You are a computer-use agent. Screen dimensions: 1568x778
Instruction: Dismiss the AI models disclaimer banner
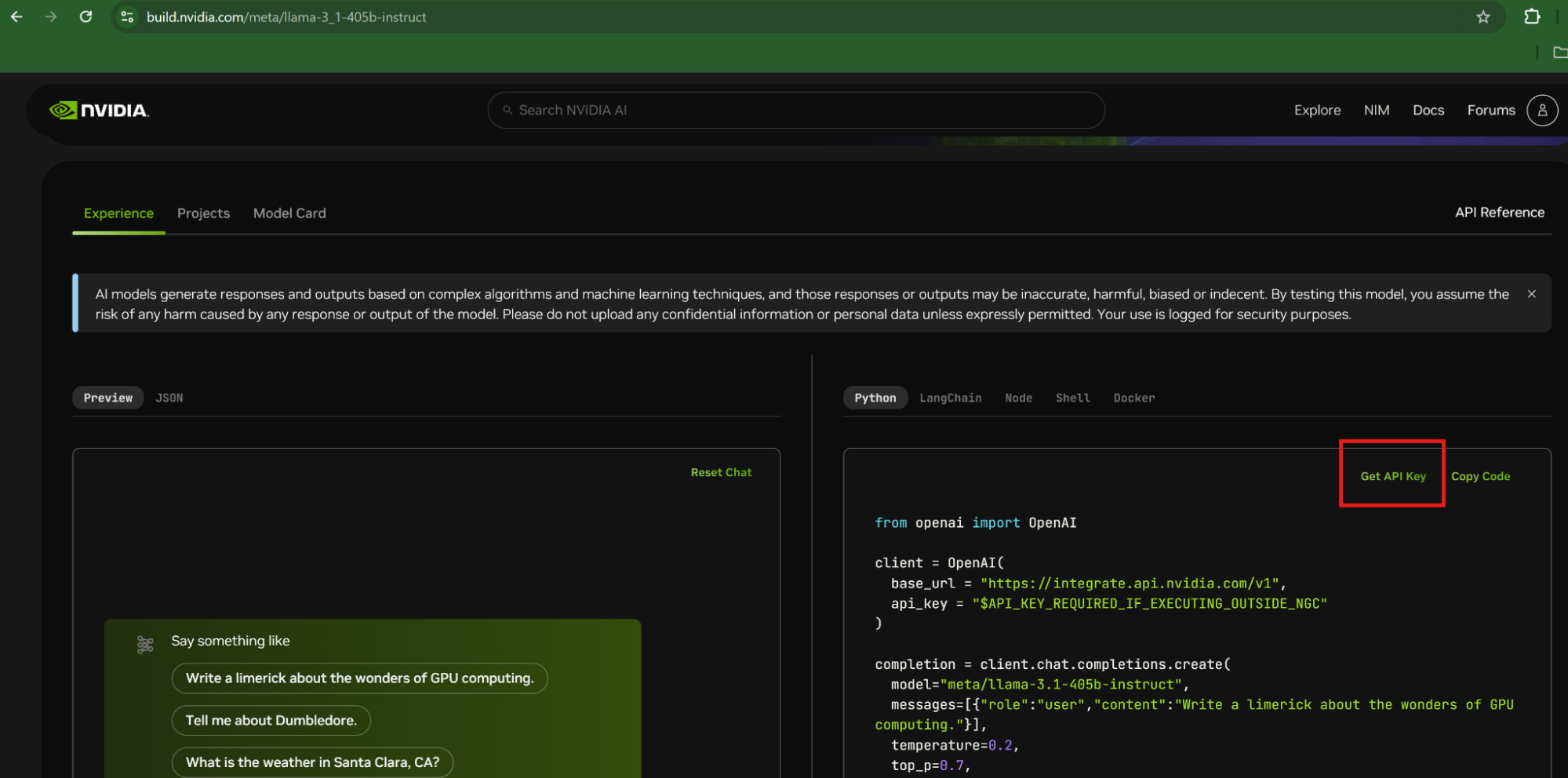point(1531,294)
